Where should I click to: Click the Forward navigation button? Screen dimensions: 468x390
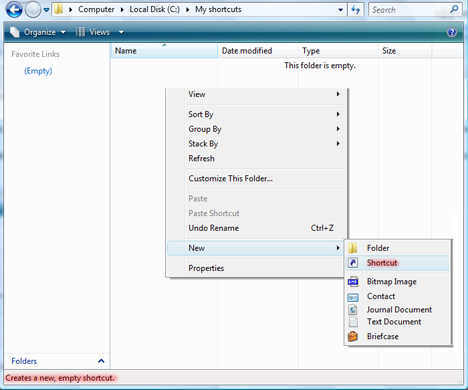(33, 10)
